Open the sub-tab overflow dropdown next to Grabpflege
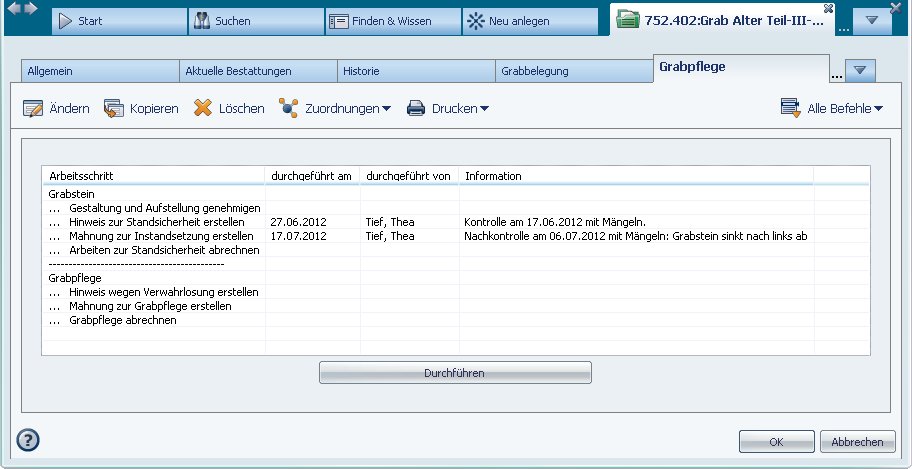This screenshot has height=469, width=912. coord(861,71)
